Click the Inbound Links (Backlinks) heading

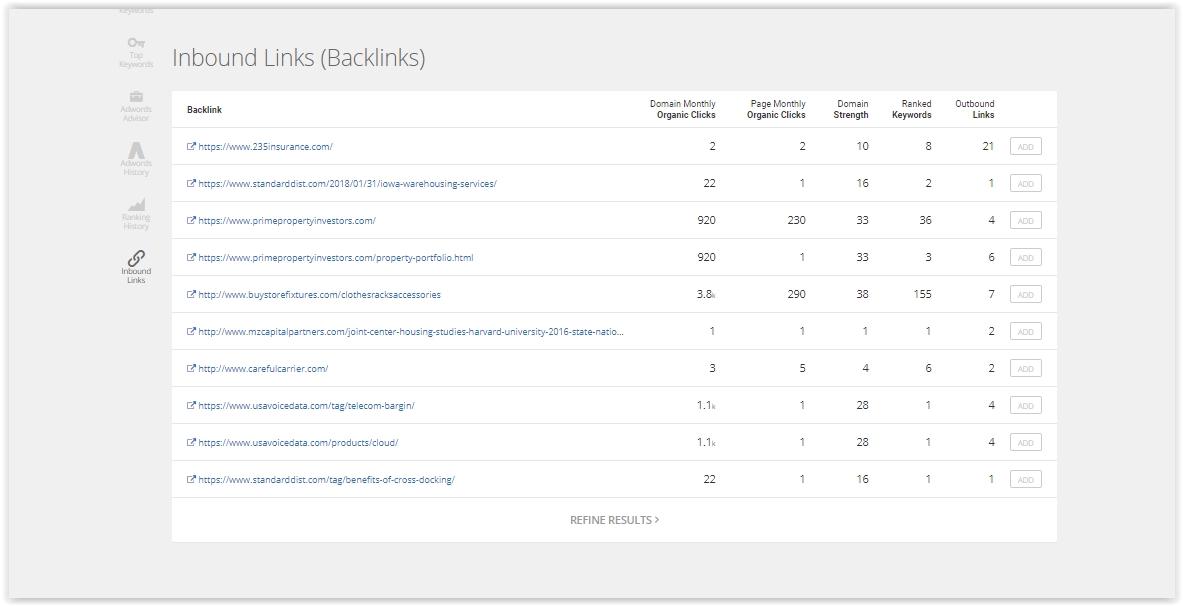pyautogui.click(x=299, y=58)
